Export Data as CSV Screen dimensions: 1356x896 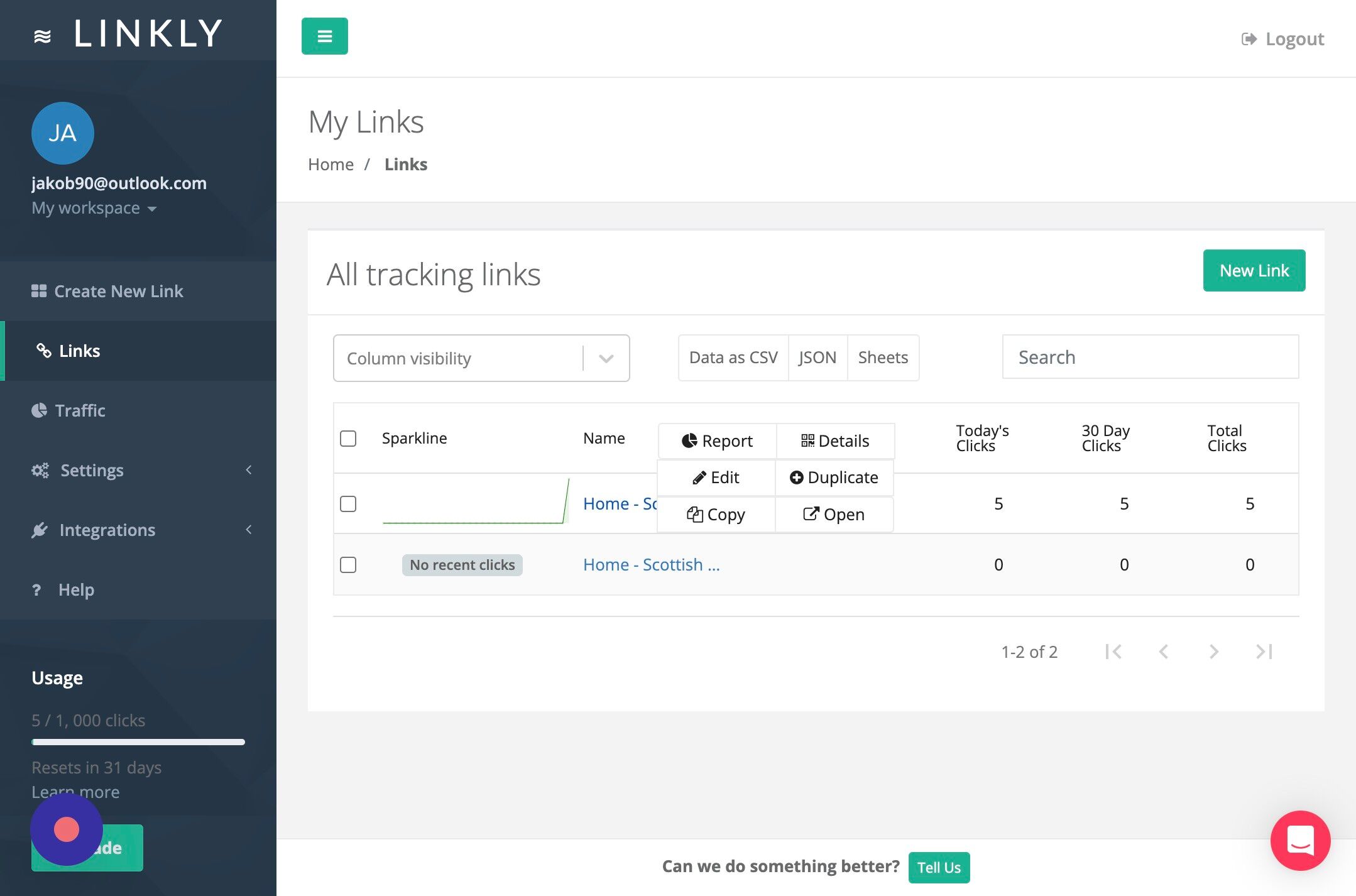[x=733, y=358]
